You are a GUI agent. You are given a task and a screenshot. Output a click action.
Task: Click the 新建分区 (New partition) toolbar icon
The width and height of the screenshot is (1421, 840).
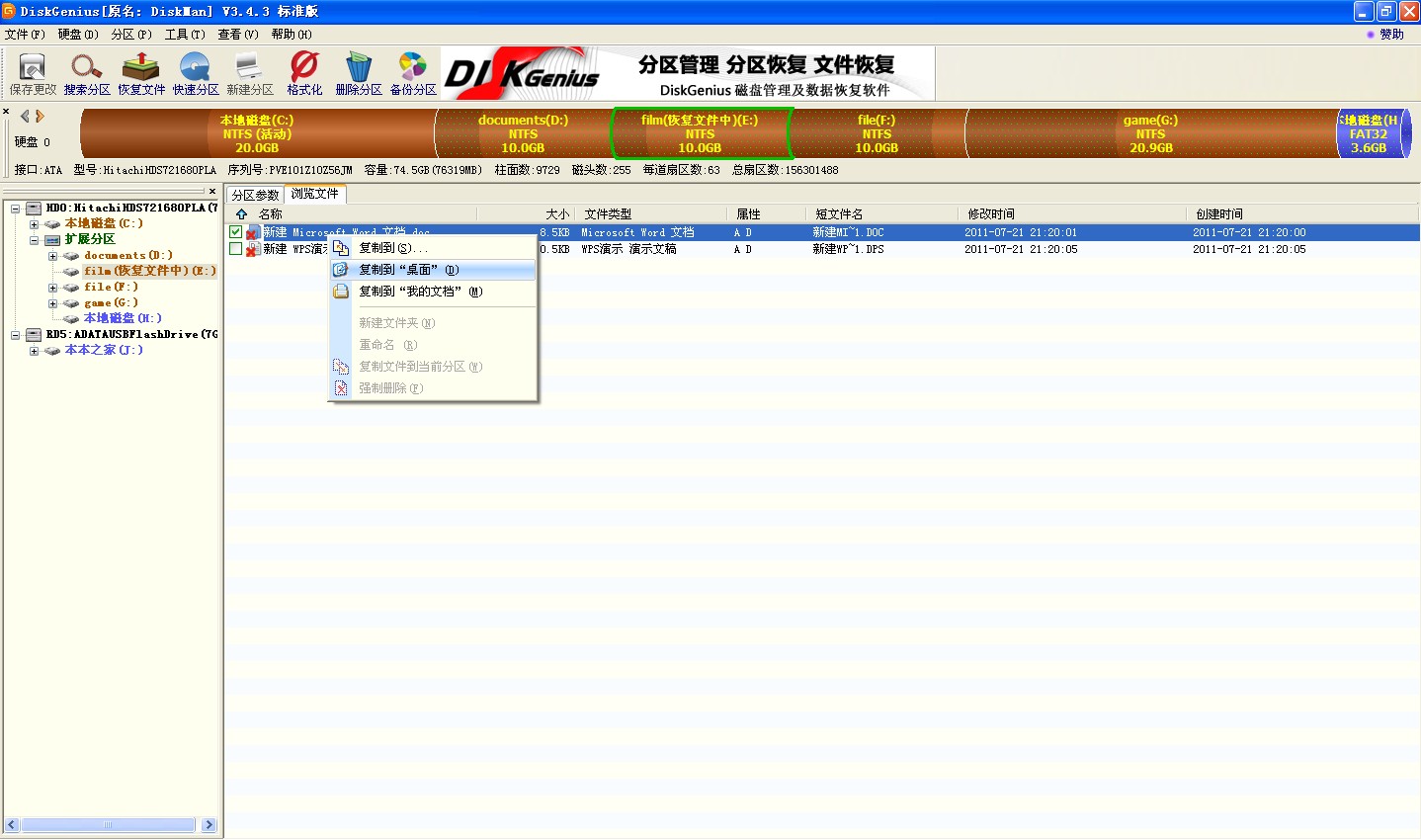pyautogui.click(x=249, y=67)
